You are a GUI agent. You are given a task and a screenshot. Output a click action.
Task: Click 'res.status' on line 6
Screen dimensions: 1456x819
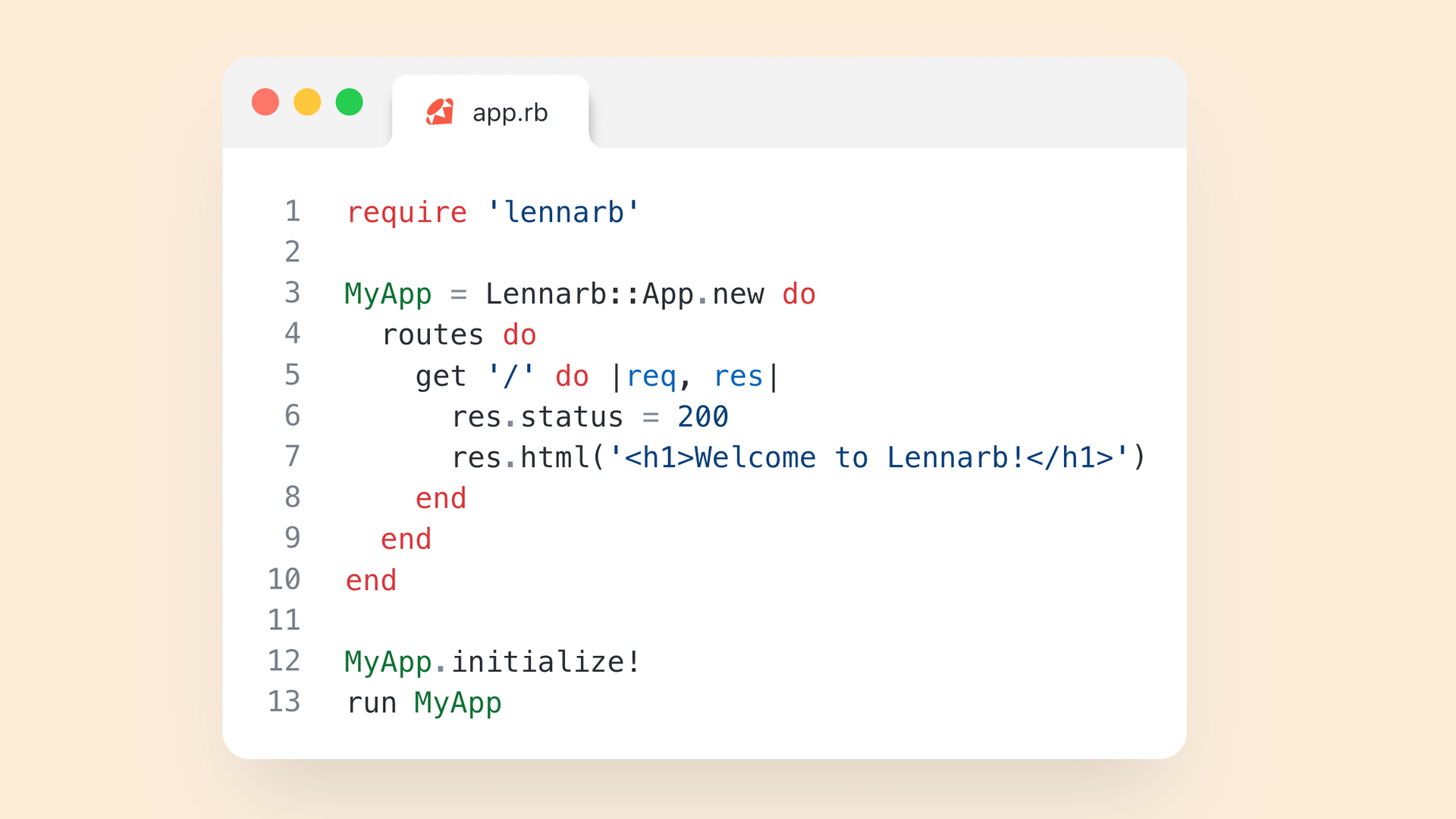537,417
